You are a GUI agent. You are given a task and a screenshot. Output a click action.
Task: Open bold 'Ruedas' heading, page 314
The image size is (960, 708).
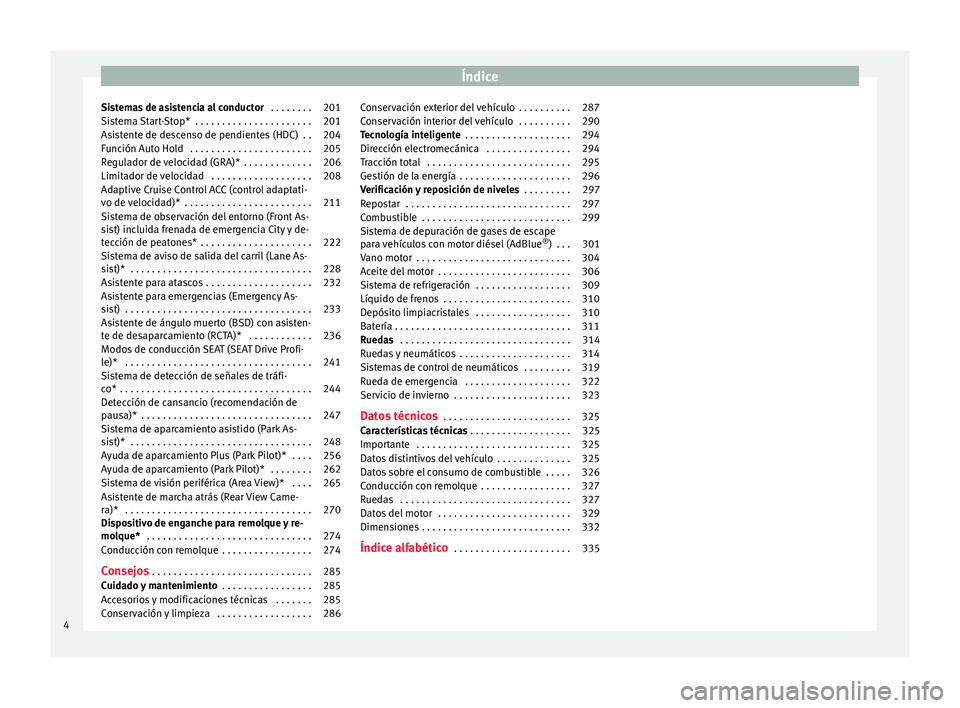point(377,340)
